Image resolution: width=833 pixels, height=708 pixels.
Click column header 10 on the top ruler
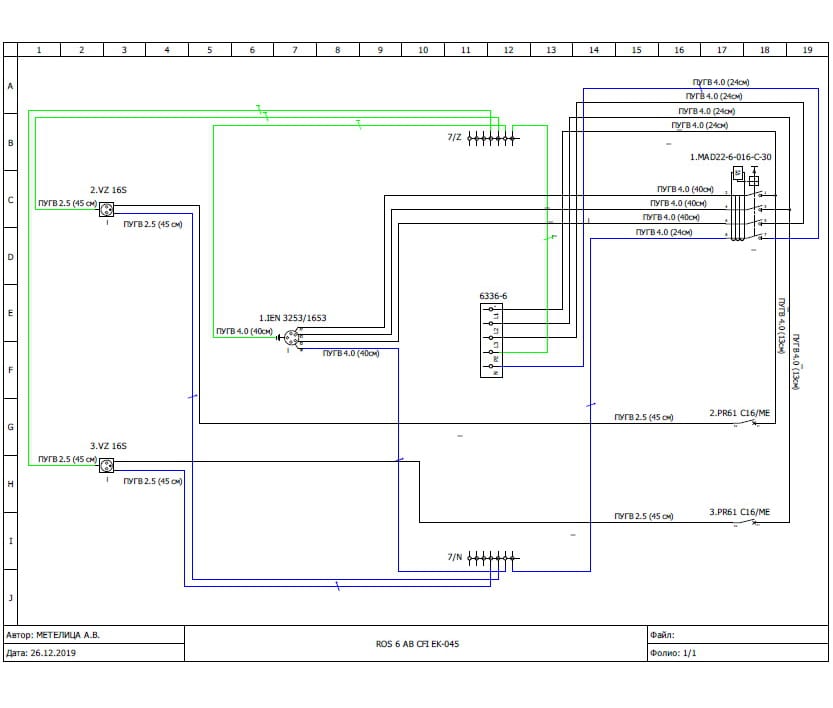[423, 49]
